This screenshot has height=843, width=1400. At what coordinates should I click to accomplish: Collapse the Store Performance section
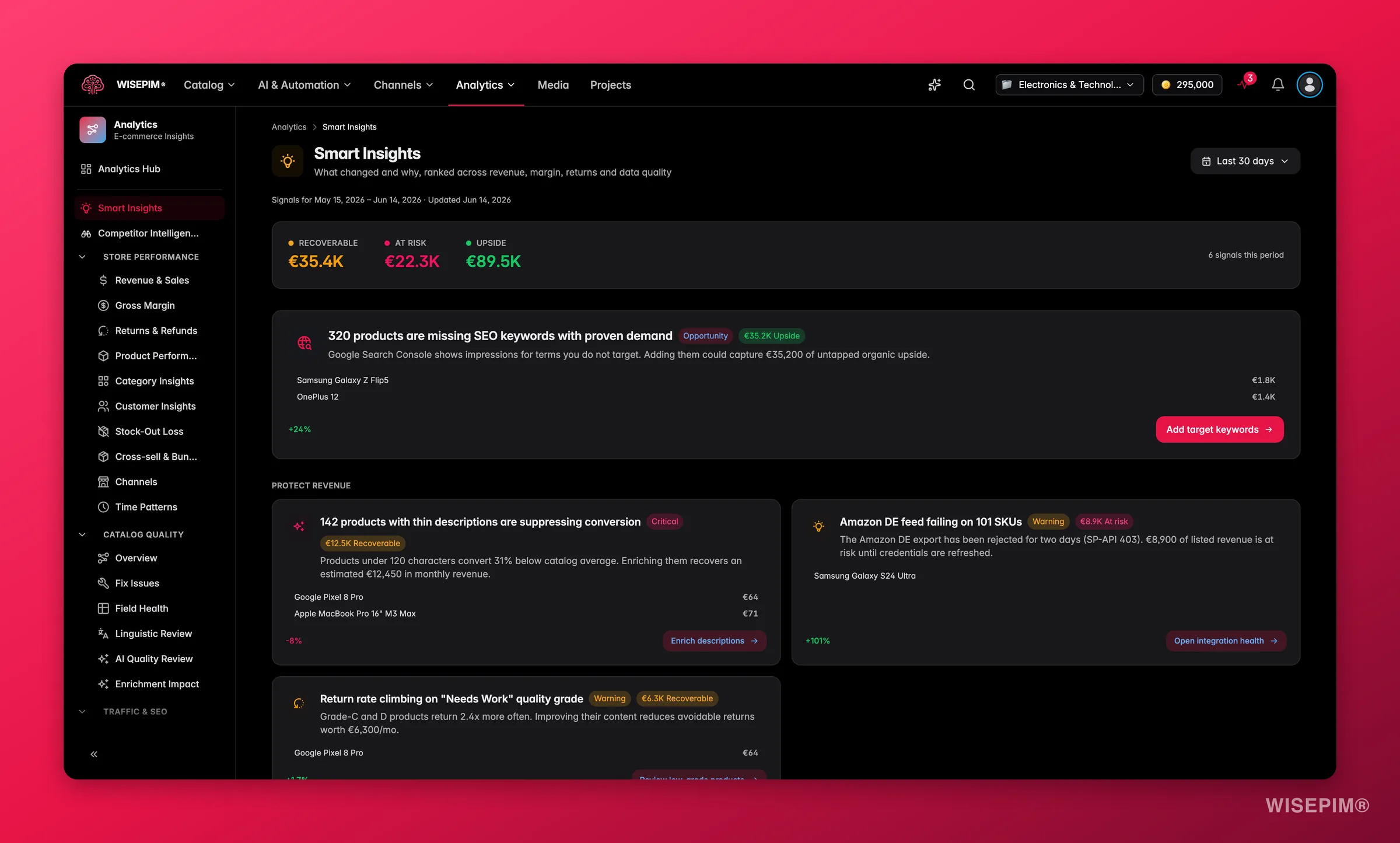point(82,257)
